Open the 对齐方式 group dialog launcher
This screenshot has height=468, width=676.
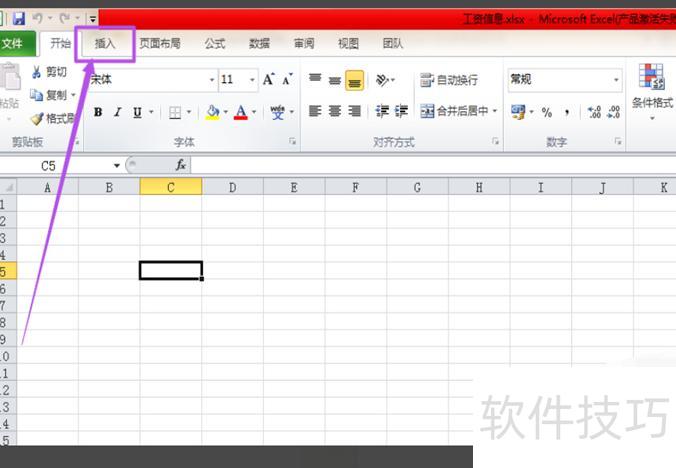[495, 141]
